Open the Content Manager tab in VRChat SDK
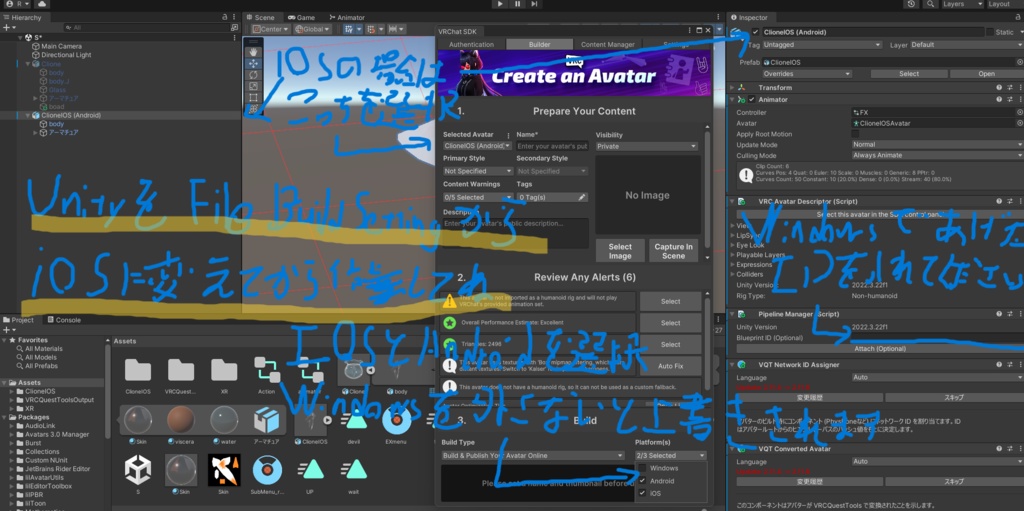1024x511 pixels. tap(607, 44)
